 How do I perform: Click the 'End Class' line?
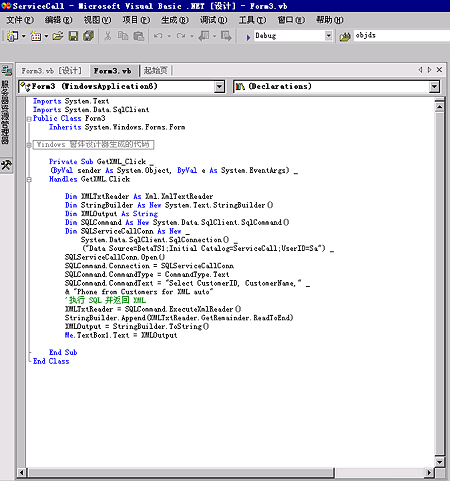point(51,361)
